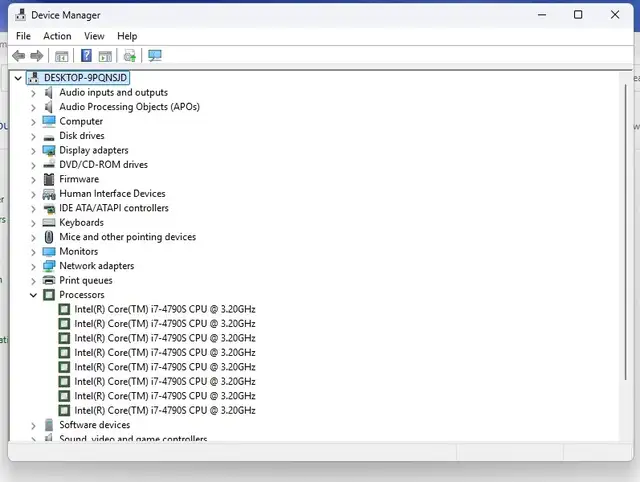Expand the Keyboards category
This screenshot has height=482, width=640.
33,224
